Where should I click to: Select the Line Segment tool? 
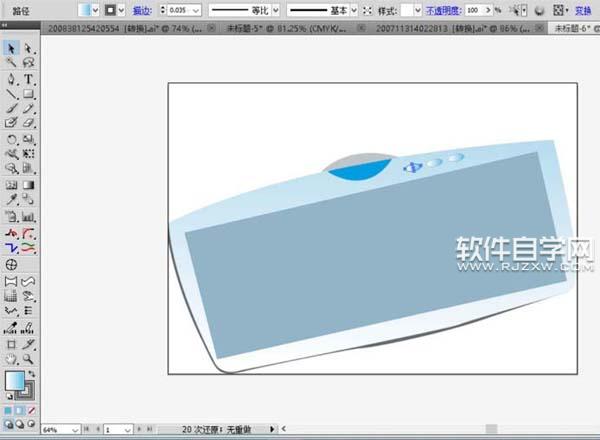[x=11, y=94]
